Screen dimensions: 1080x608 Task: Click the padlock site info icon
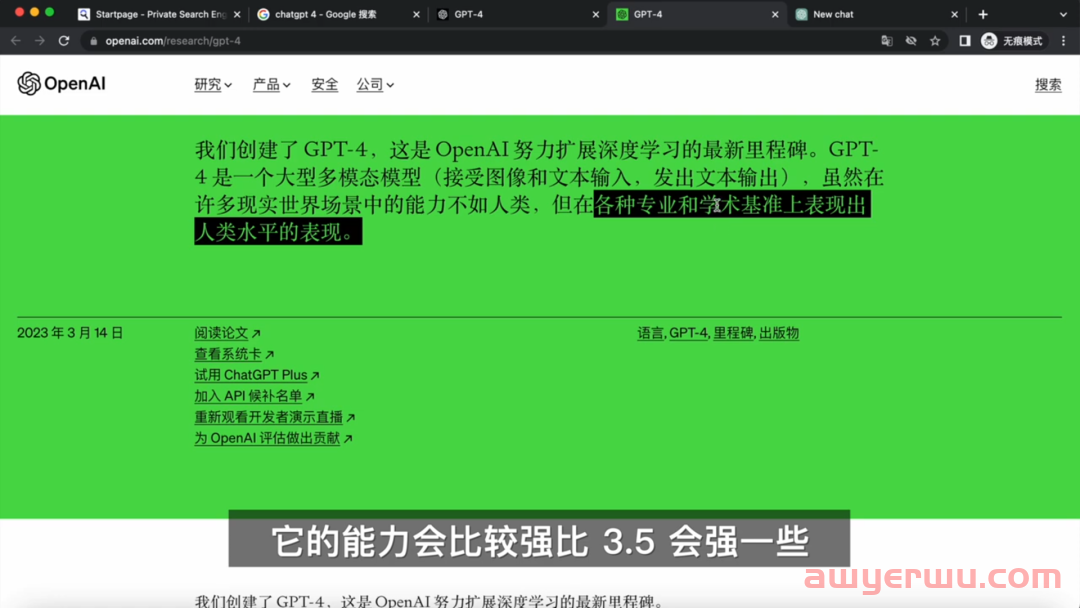pos(94,41)
